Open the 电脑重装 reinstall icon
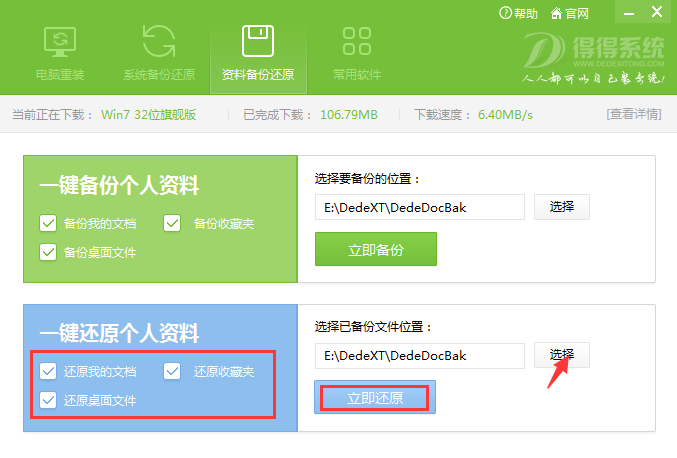 60,42
